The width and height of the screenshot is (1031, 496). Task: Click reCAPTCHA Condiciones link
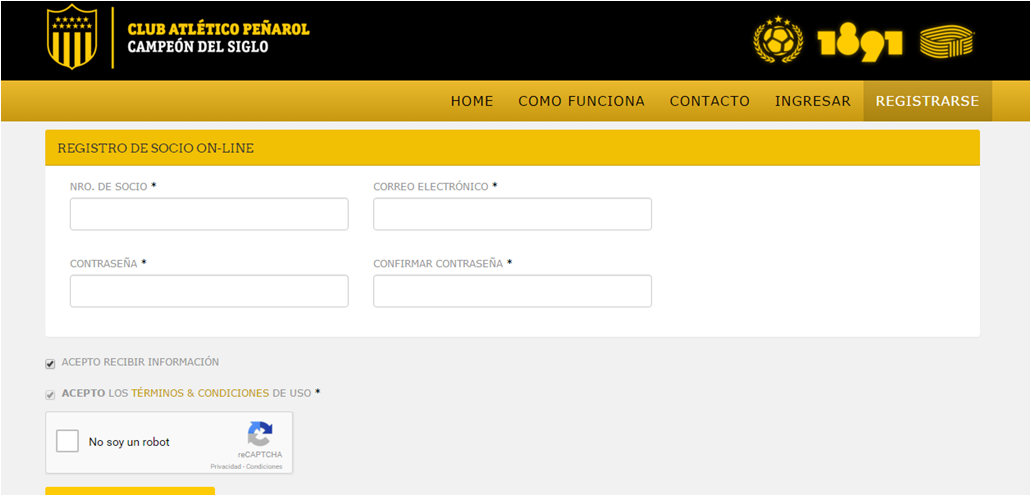pyautogui.click(x=266, y=466)
